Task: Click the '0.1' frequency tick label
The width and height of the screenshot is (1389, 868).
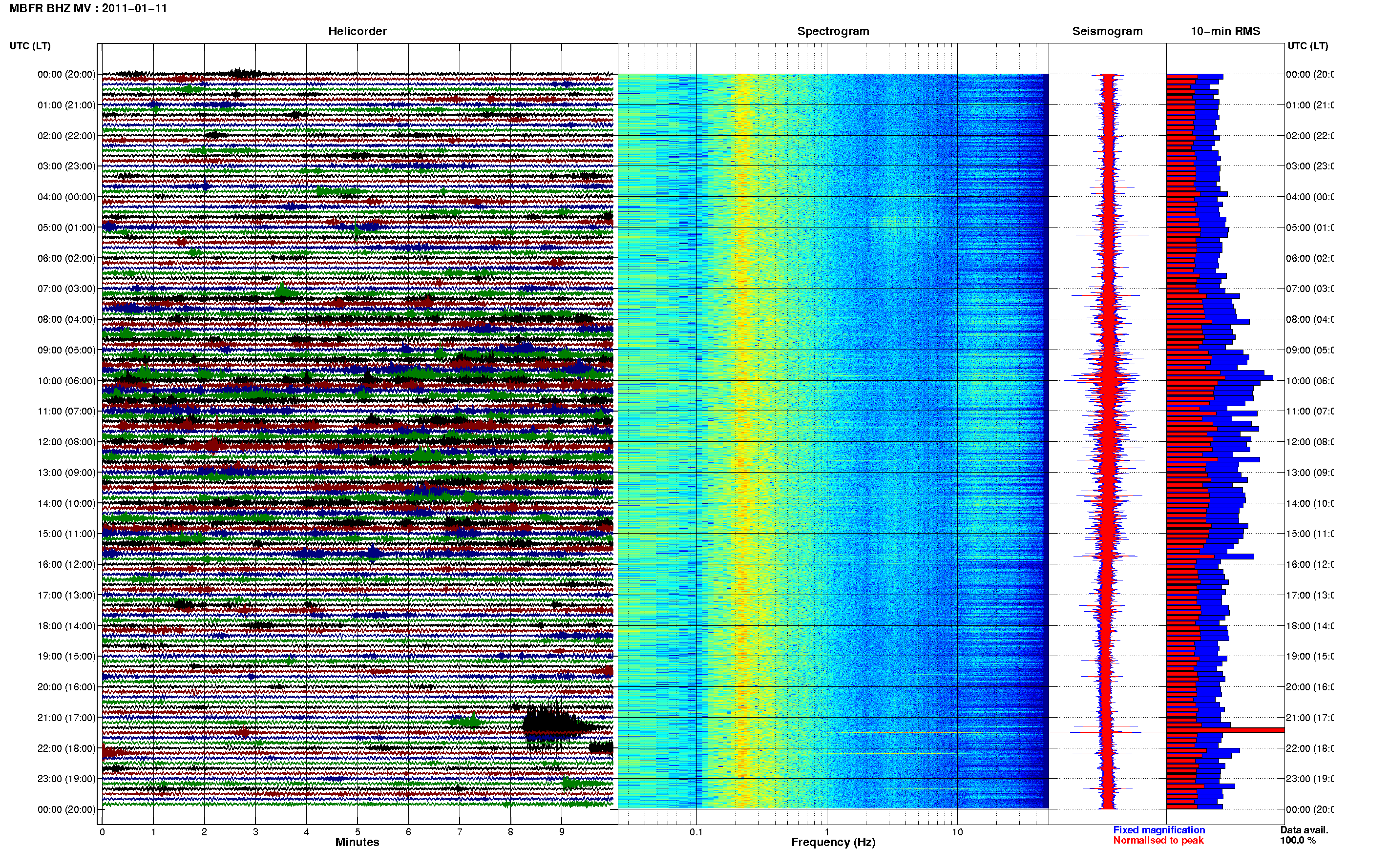Action: [x=696, y=832]
